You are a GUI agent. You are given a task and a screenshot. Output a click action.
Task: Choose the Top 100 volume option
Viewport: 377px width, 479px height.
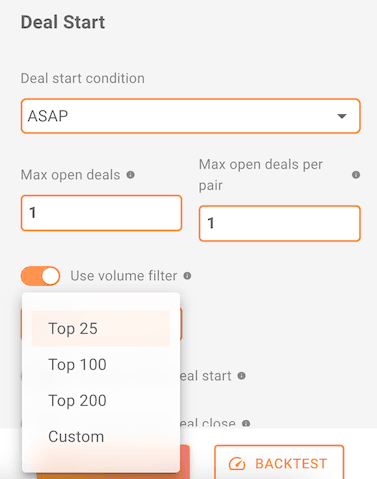101,364
